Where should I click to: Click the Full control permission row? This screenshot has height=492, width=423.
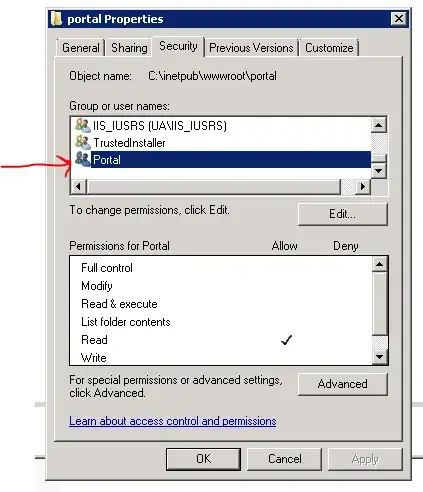coord(221,268)
